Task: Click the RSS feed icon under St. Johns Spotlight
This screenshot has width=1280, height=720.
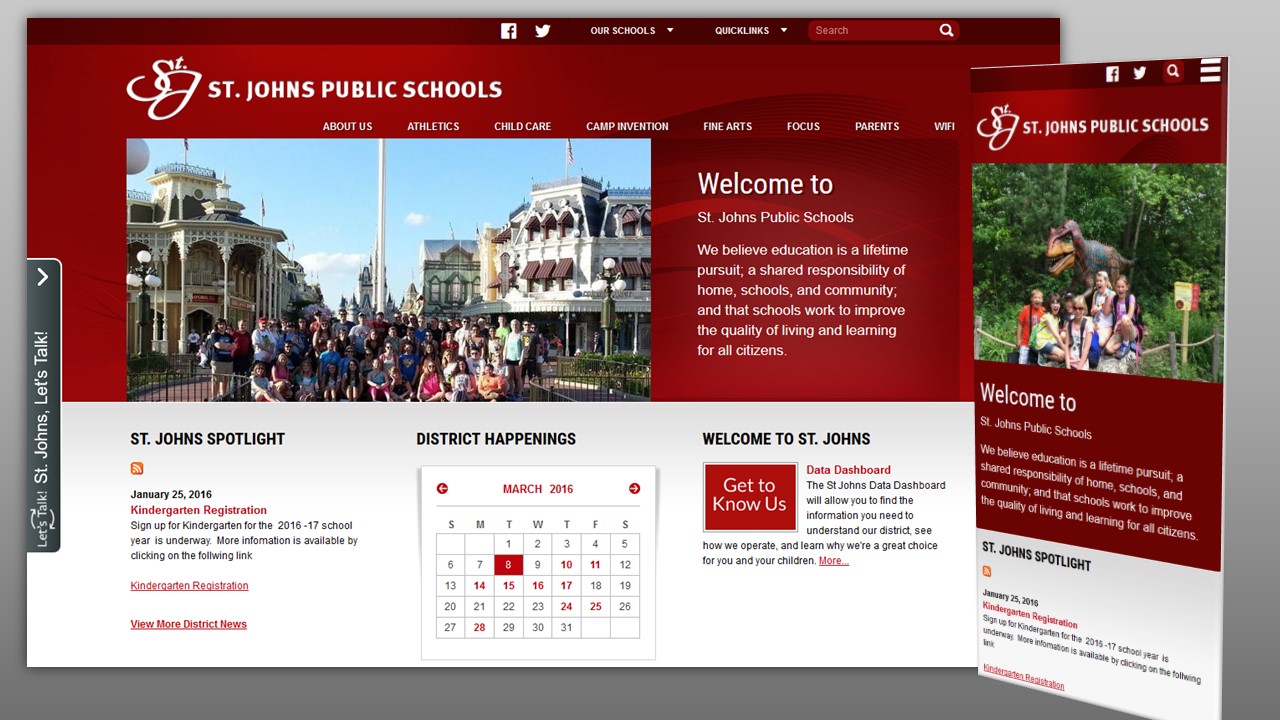Action: (137, 468)
